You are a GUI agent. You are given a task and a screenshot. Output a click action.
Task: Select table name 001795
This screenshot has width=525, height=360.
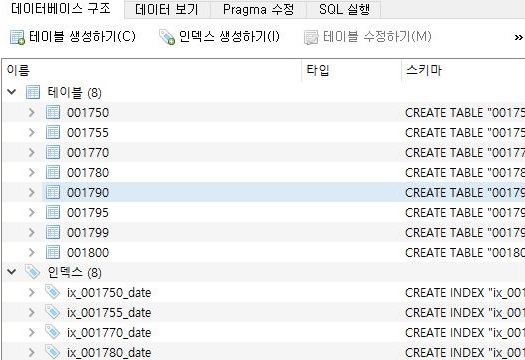coord(88,213)
